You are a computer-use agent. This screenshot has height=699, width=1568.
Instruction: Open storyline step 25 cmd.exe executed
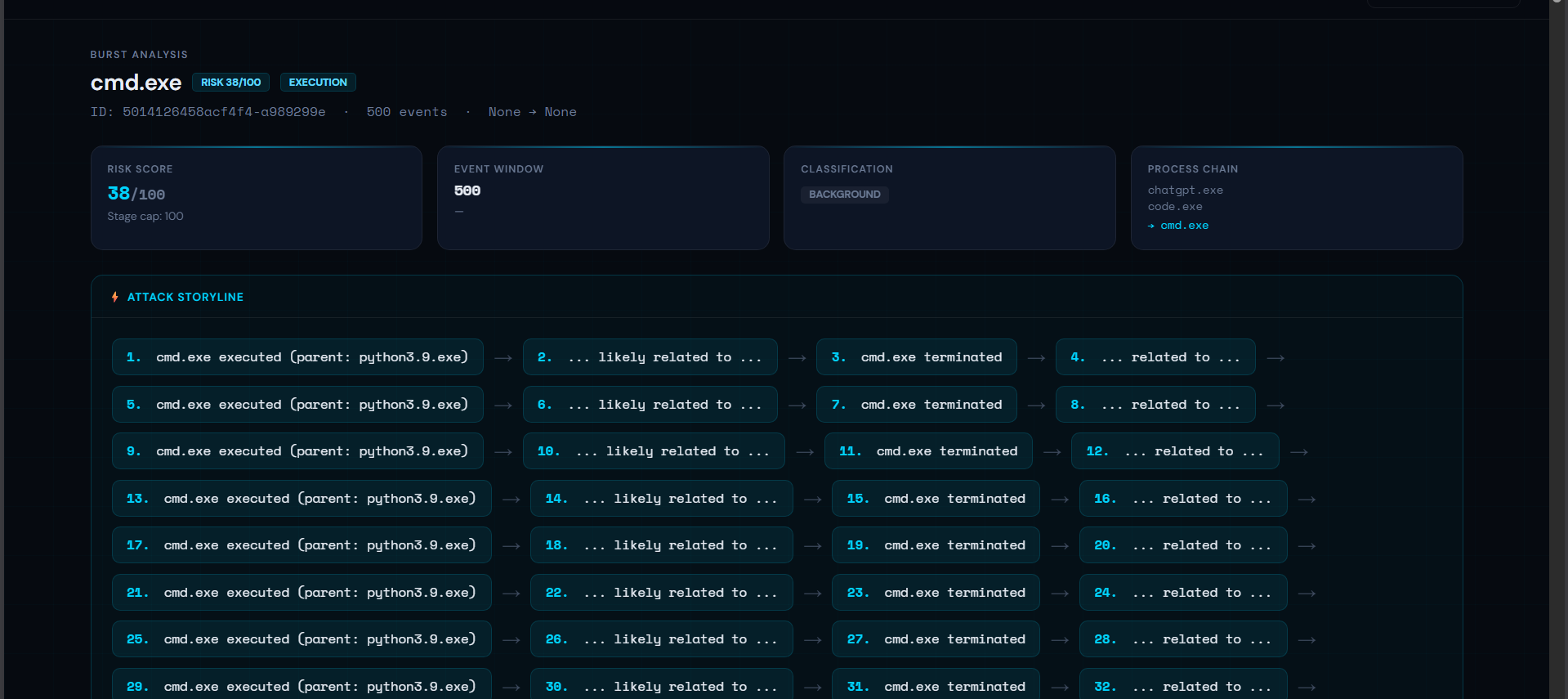[x=302, y=639]
